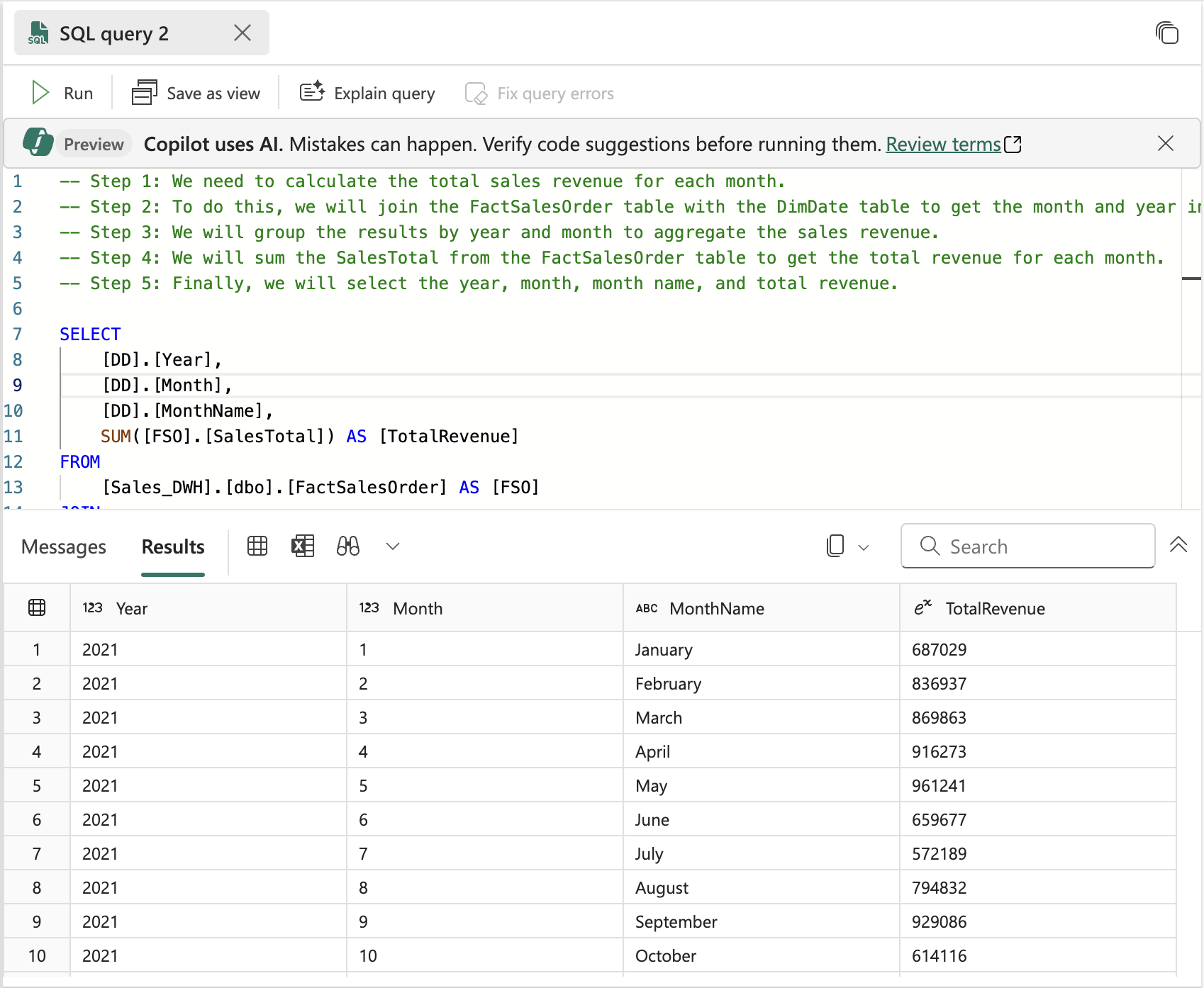Select the April cell
Screen dimensions: 1204x988
[x=762, y=751]
